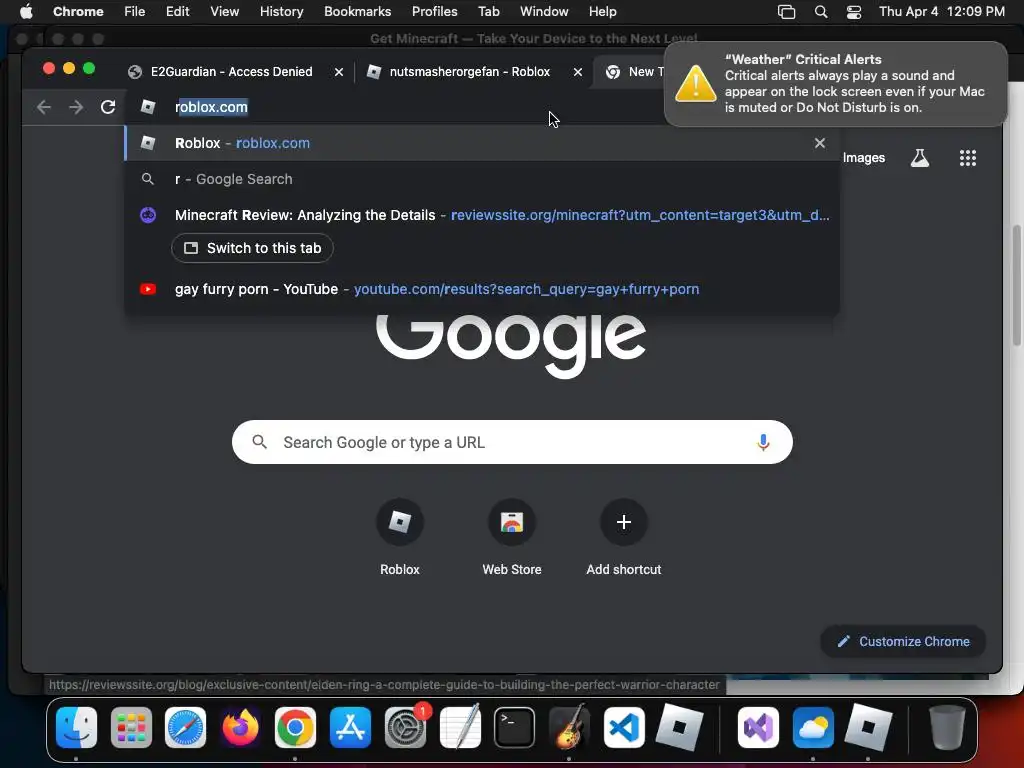Open Search Labs flask icon

point(920,158)
